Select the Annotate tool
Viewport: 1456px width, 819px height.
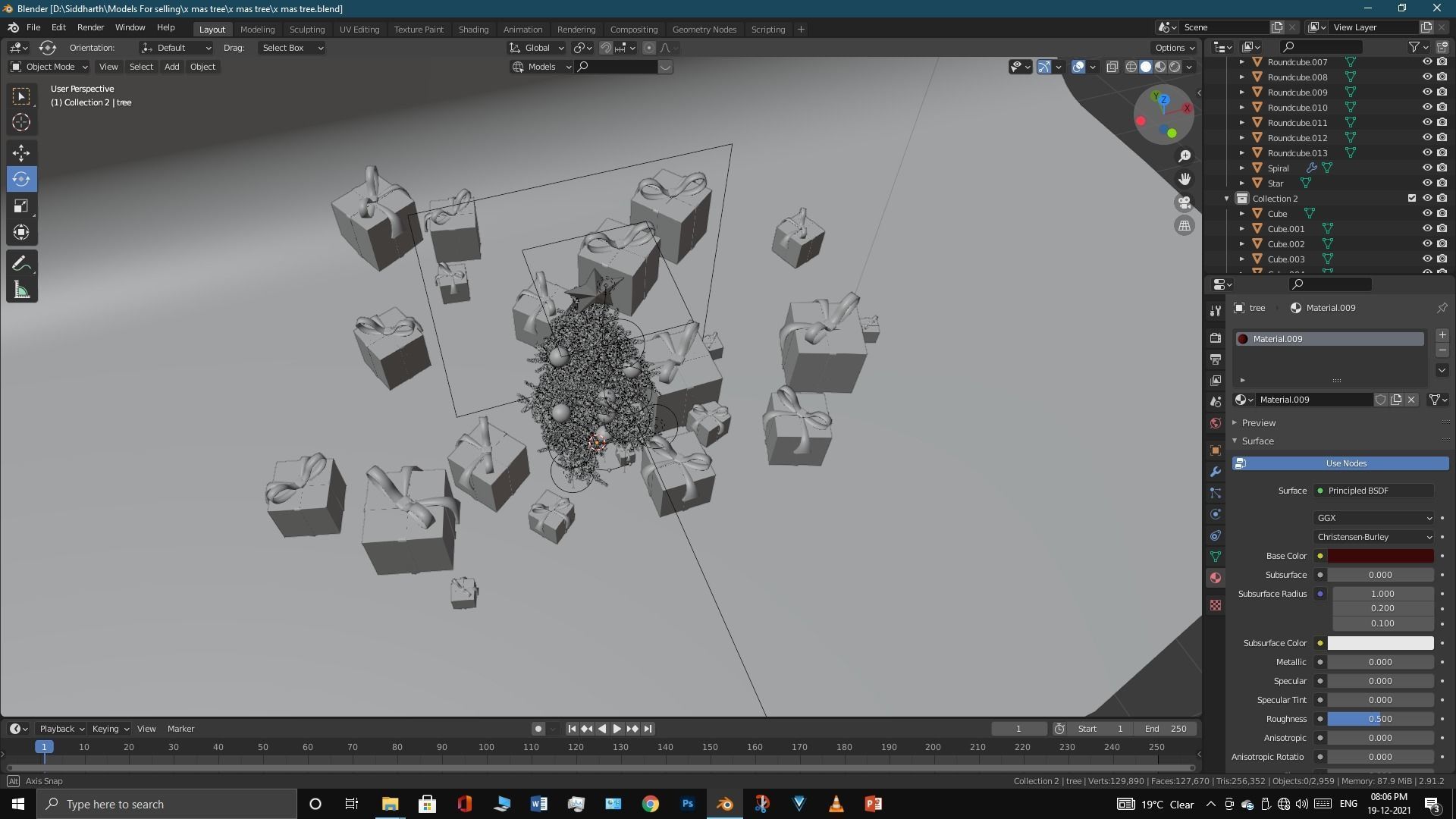(x=21, y=264)
